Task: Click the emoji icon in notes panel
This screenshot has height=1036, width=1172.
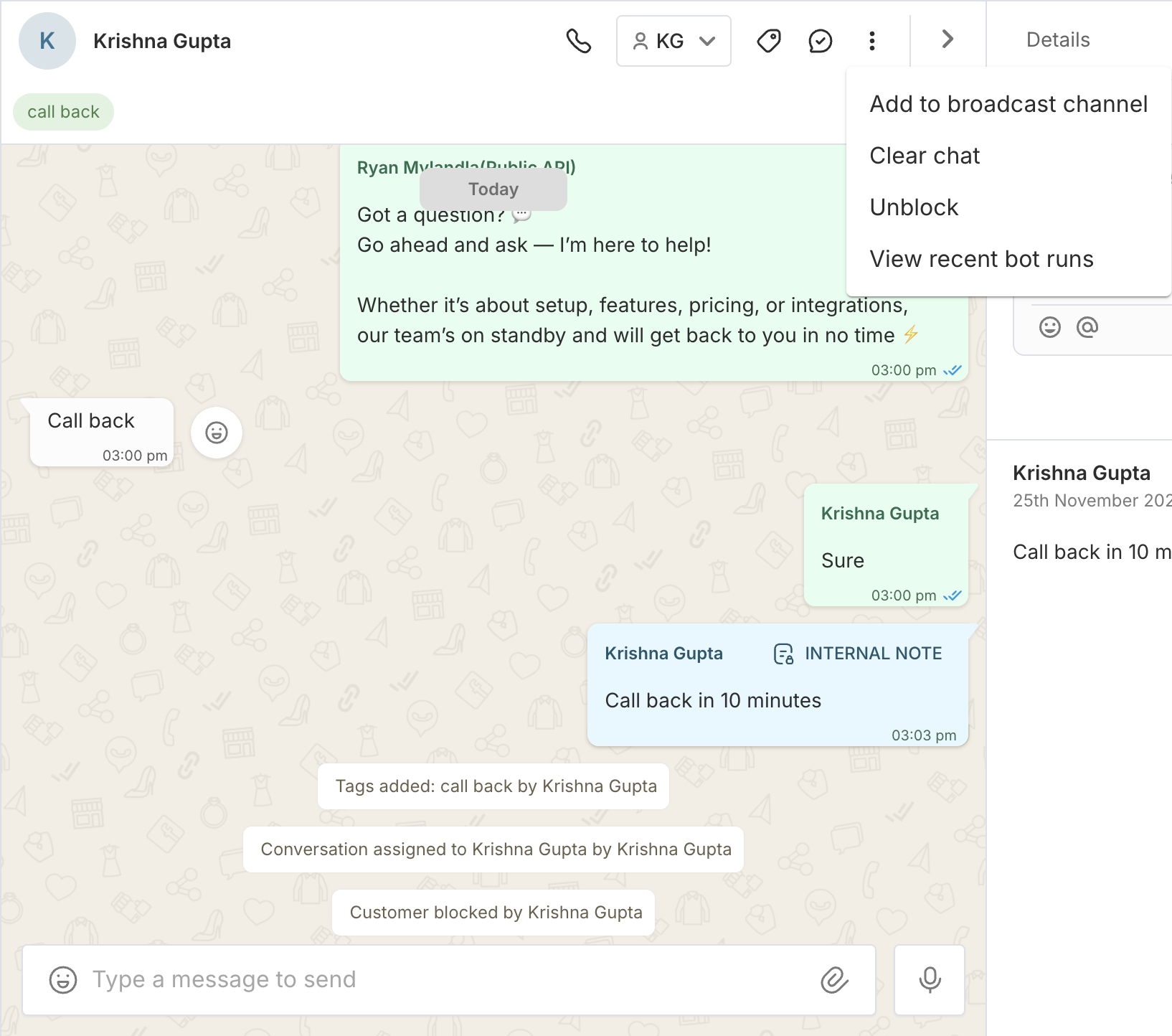Action: tap(1049, 327)
